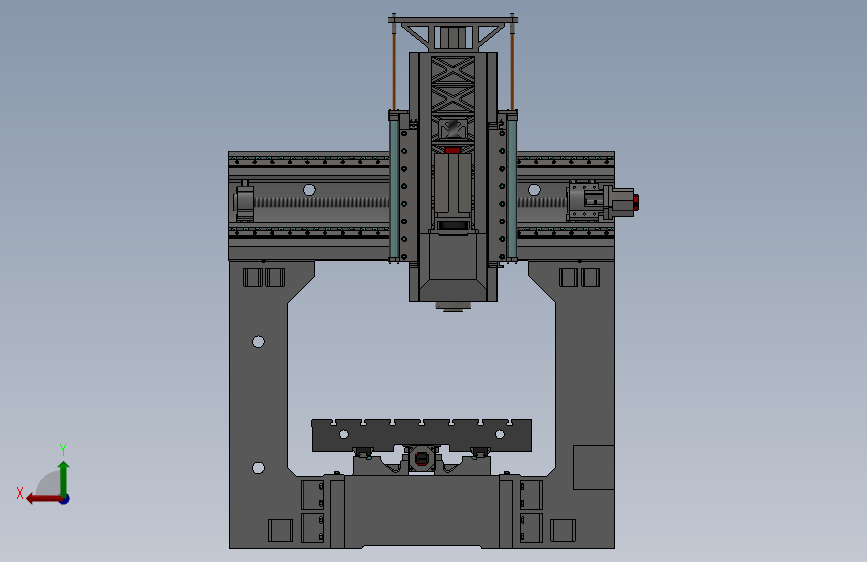
Task: Select the X-axis servo motor with red cap
Action: [621, 202]
